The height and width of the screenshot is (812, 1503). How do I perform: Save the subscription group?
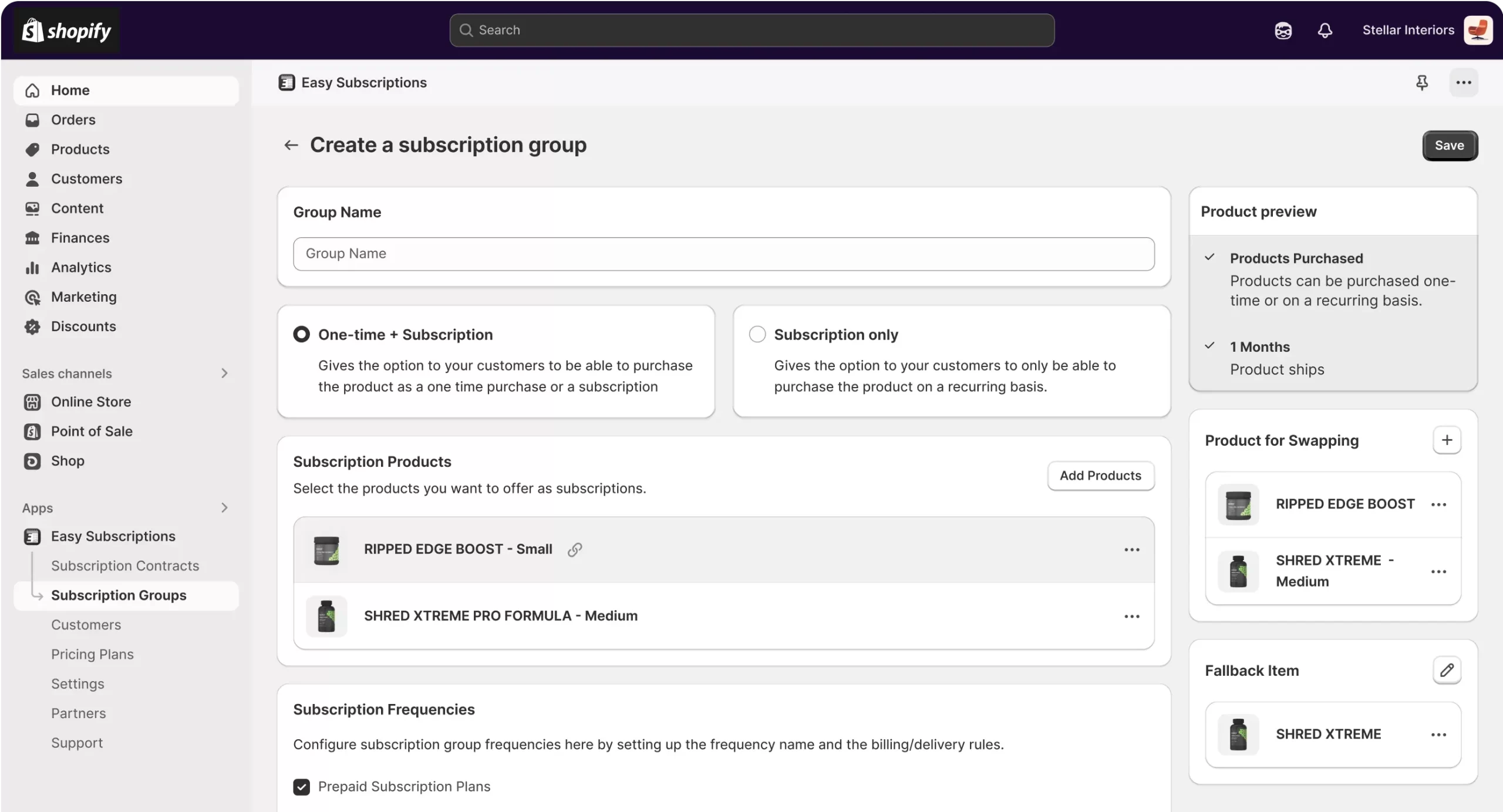pyautogui.click(x=1449, y=146)
